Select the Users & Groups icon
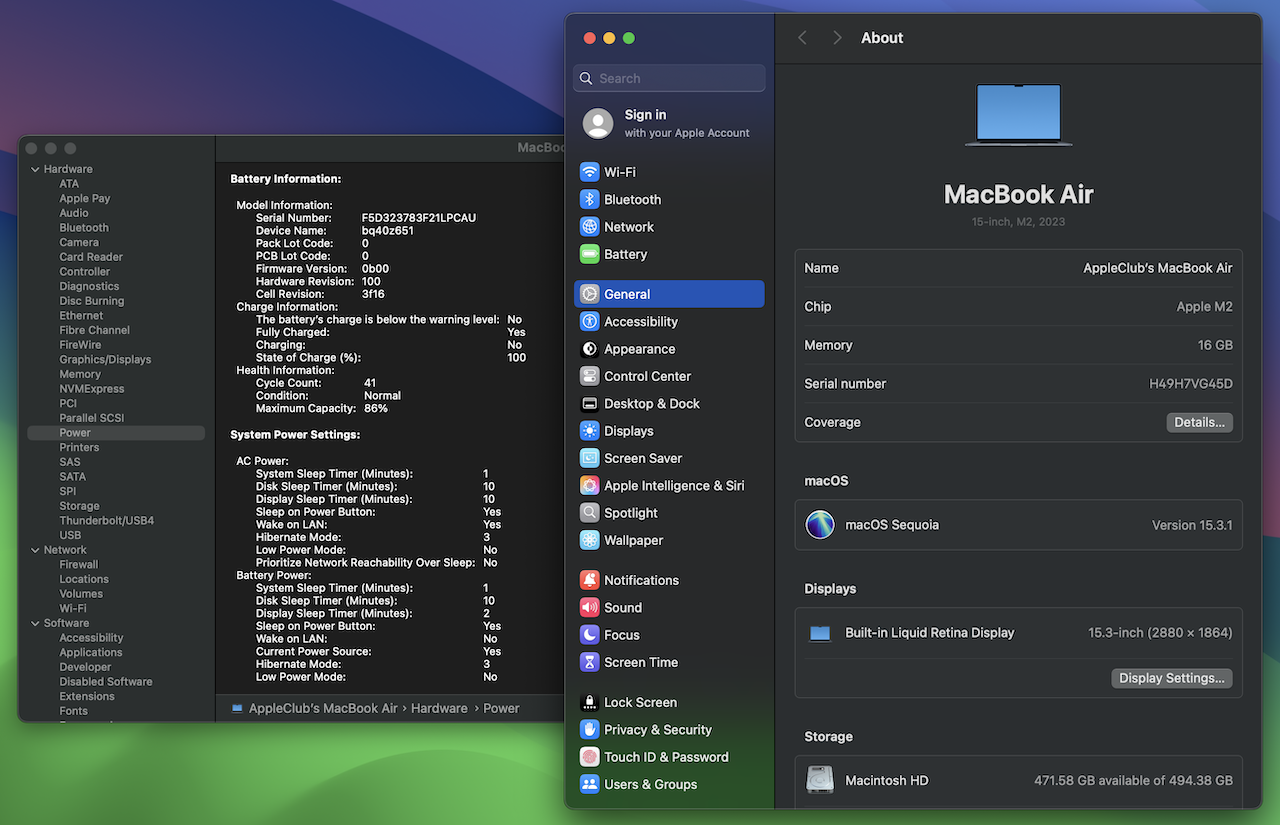The image size is (1280, 825). (x=590, y=784)
